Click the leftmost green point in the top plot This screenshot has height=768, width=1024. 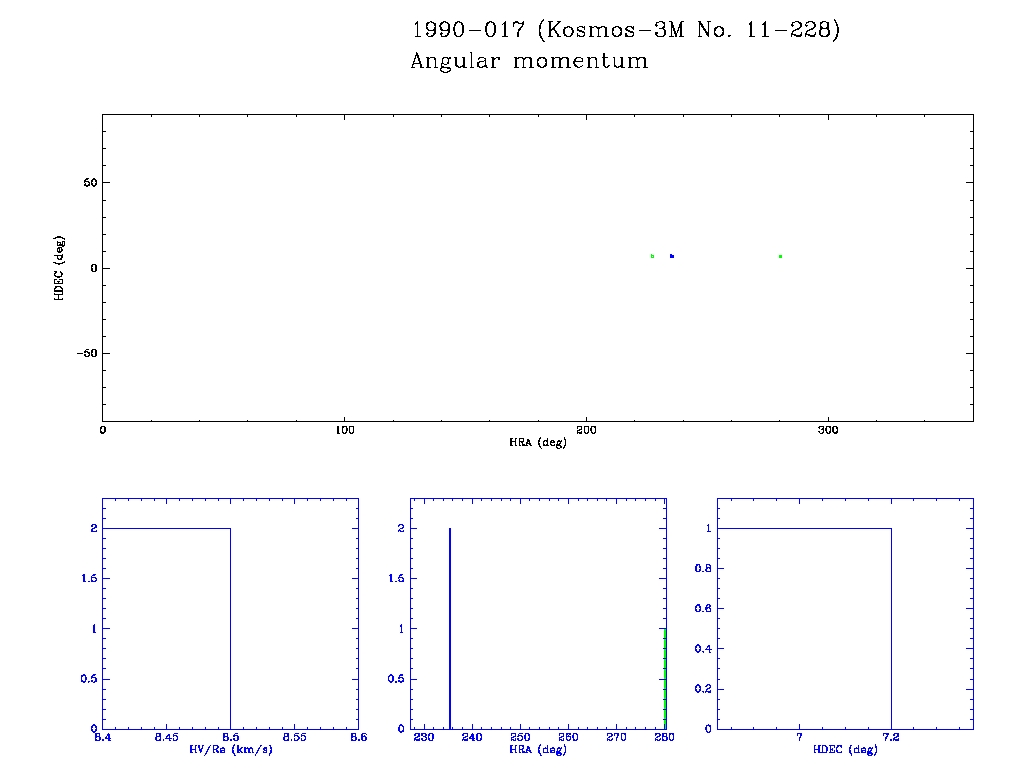click(652, 256)
